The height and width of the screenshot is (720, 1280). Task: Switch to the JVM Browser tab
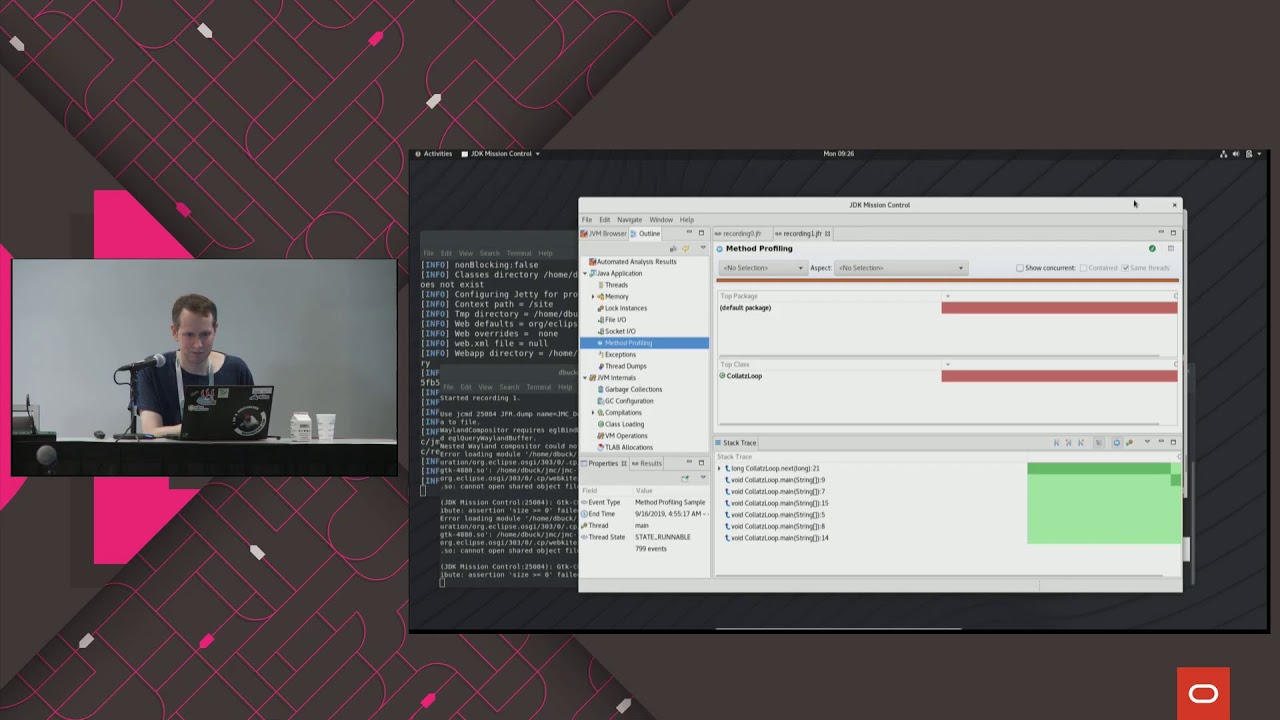604,234
